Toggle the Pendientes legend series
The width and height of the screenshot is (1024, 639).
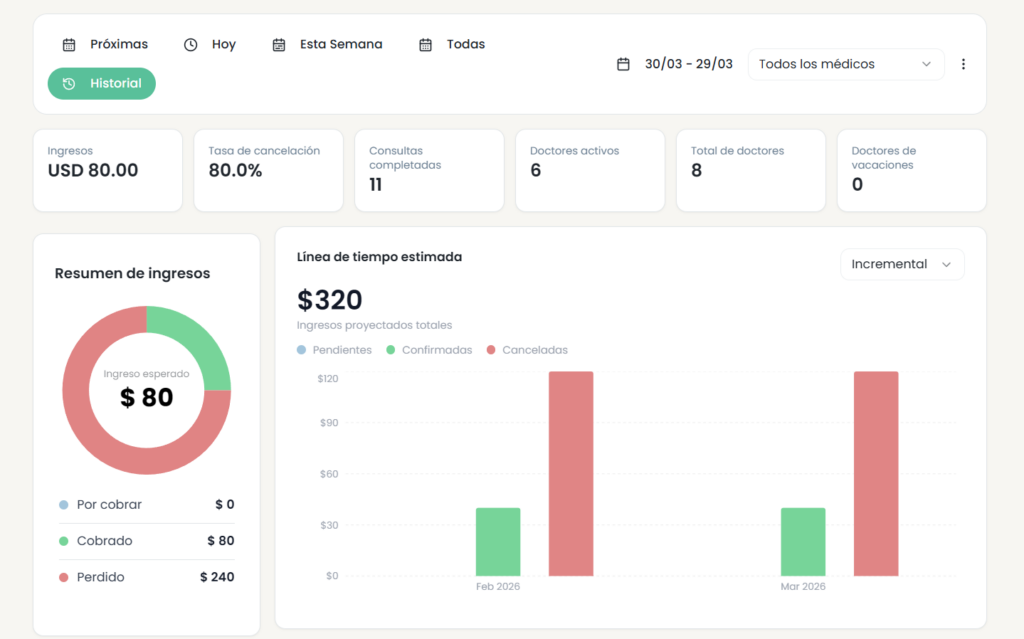coord(334,350)
